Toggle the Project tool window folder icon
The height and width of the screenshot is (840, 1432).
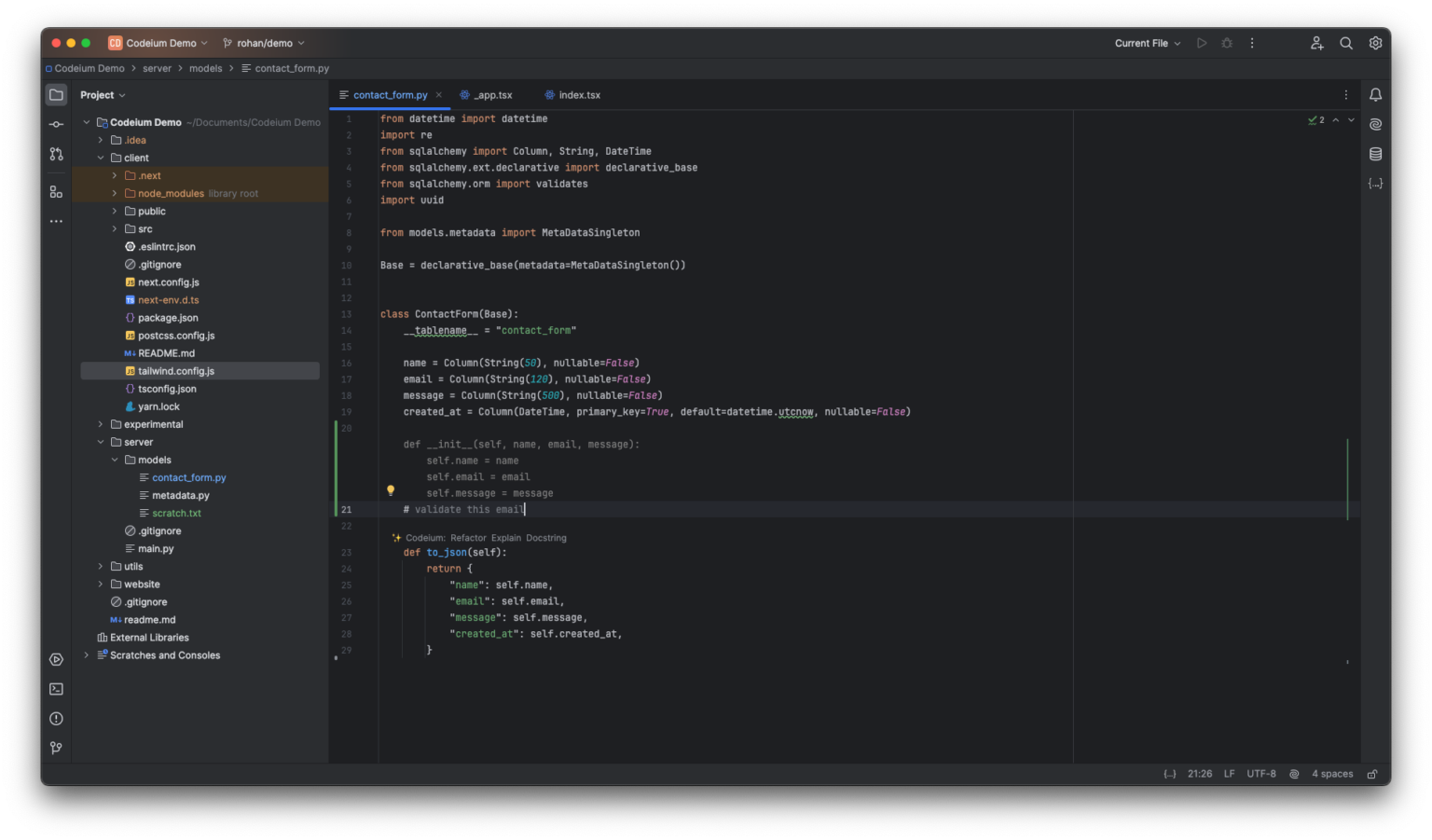pyautogui.click(x=57, y=95)
